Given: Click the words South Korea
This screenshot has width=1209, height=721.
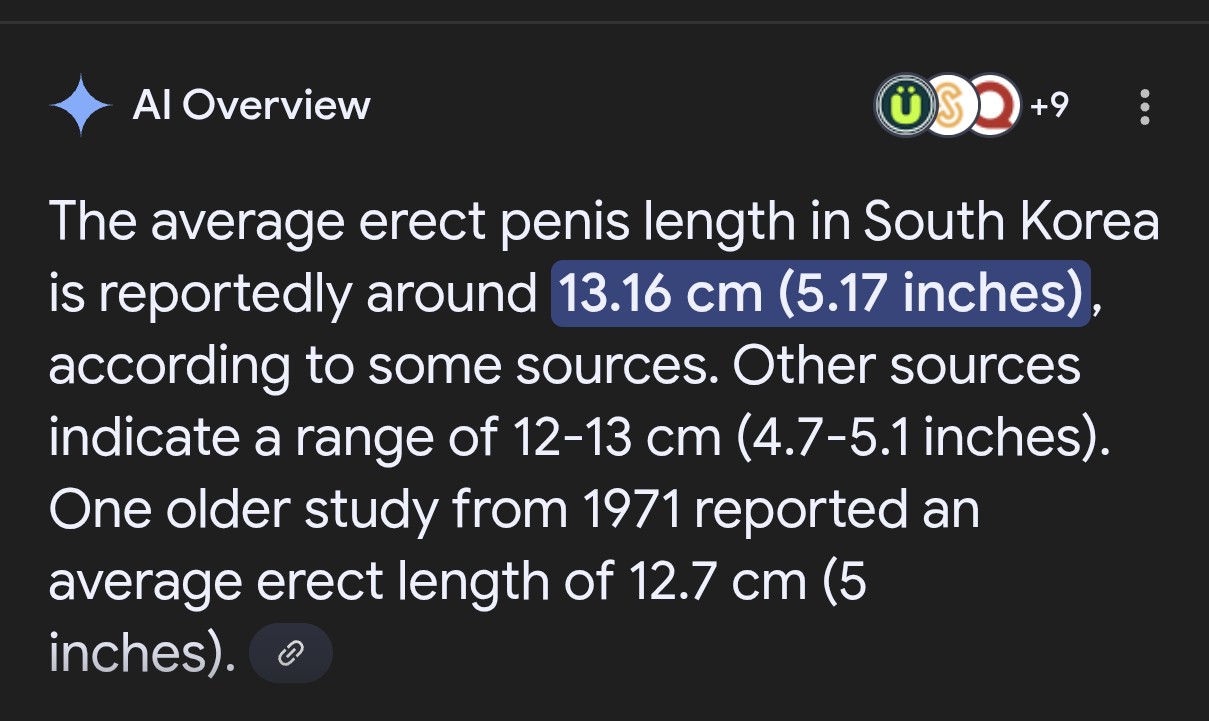Looking at the screenshot, I should (x=1011, y=221).
